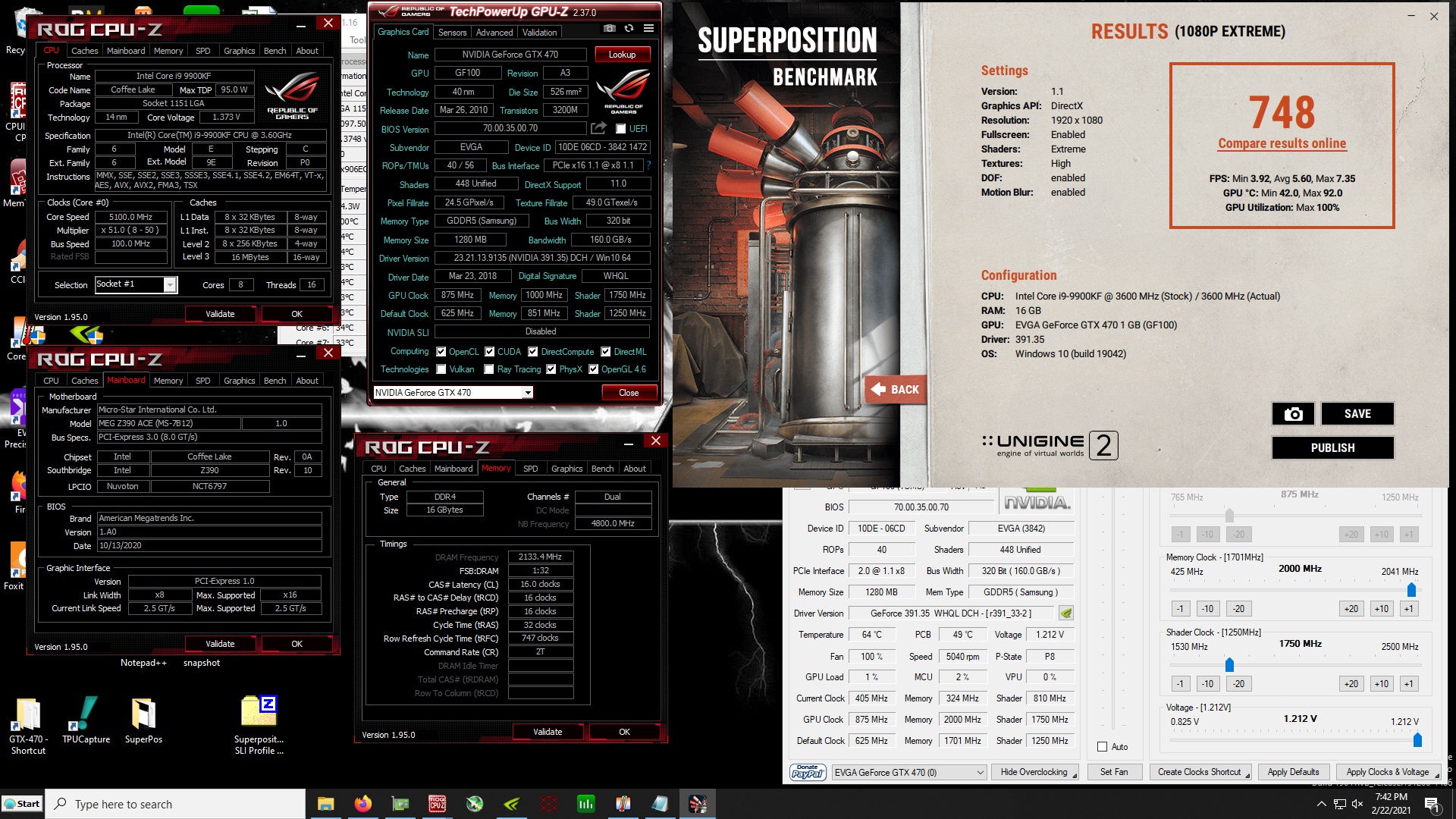Open the thermometer temperature taskbar app
Image resolution: width=1456 pixels, height=819 pixels.
[x=623, y=804]
